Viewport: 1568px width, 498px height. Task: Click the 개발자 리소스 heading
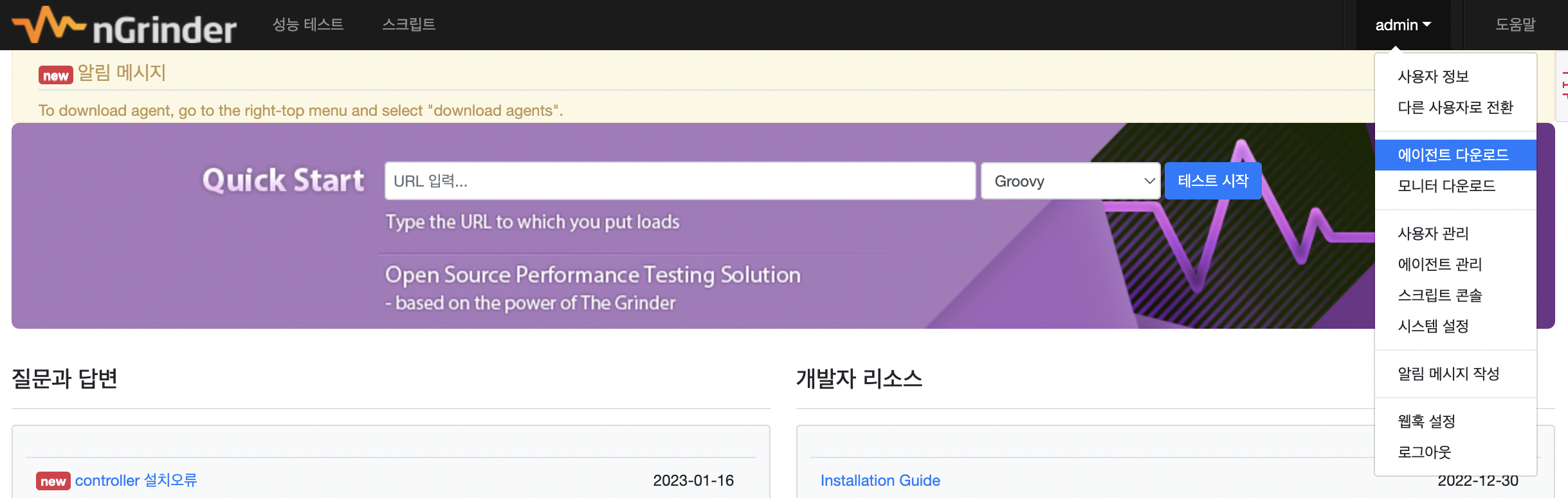point(859,378)
